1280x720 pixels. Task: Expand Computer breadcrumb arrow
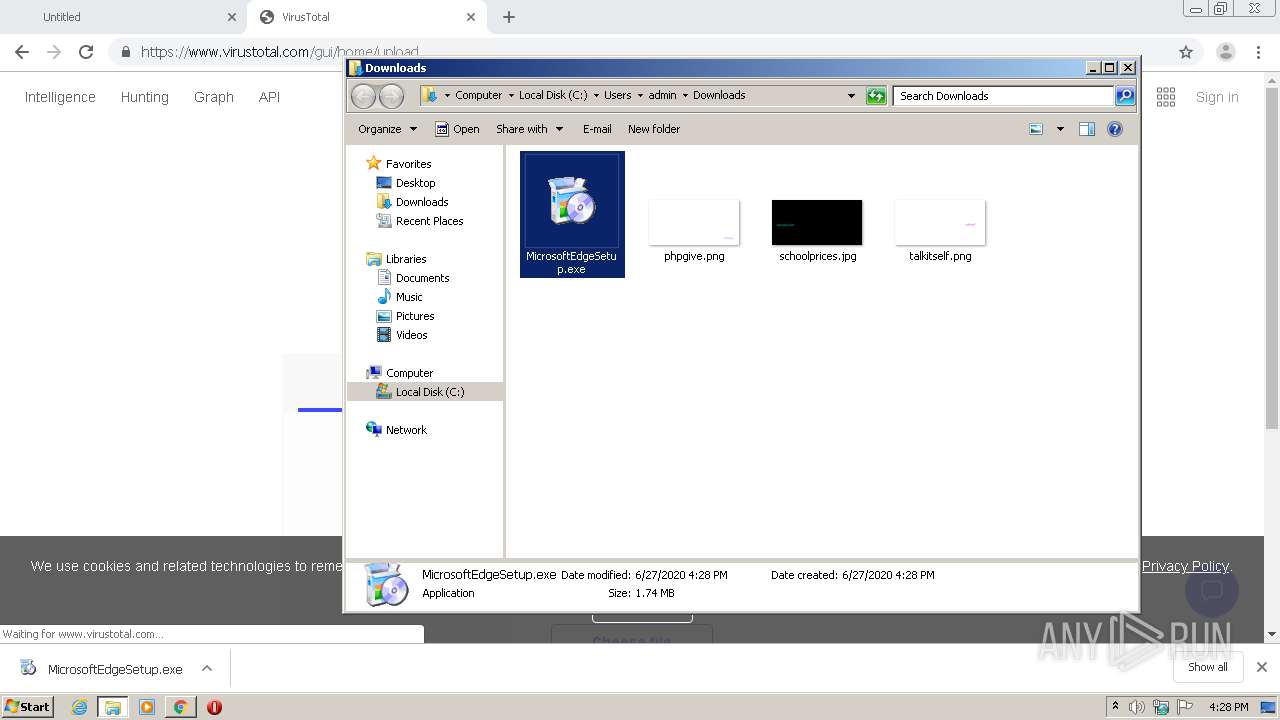(x=511, y=96)
